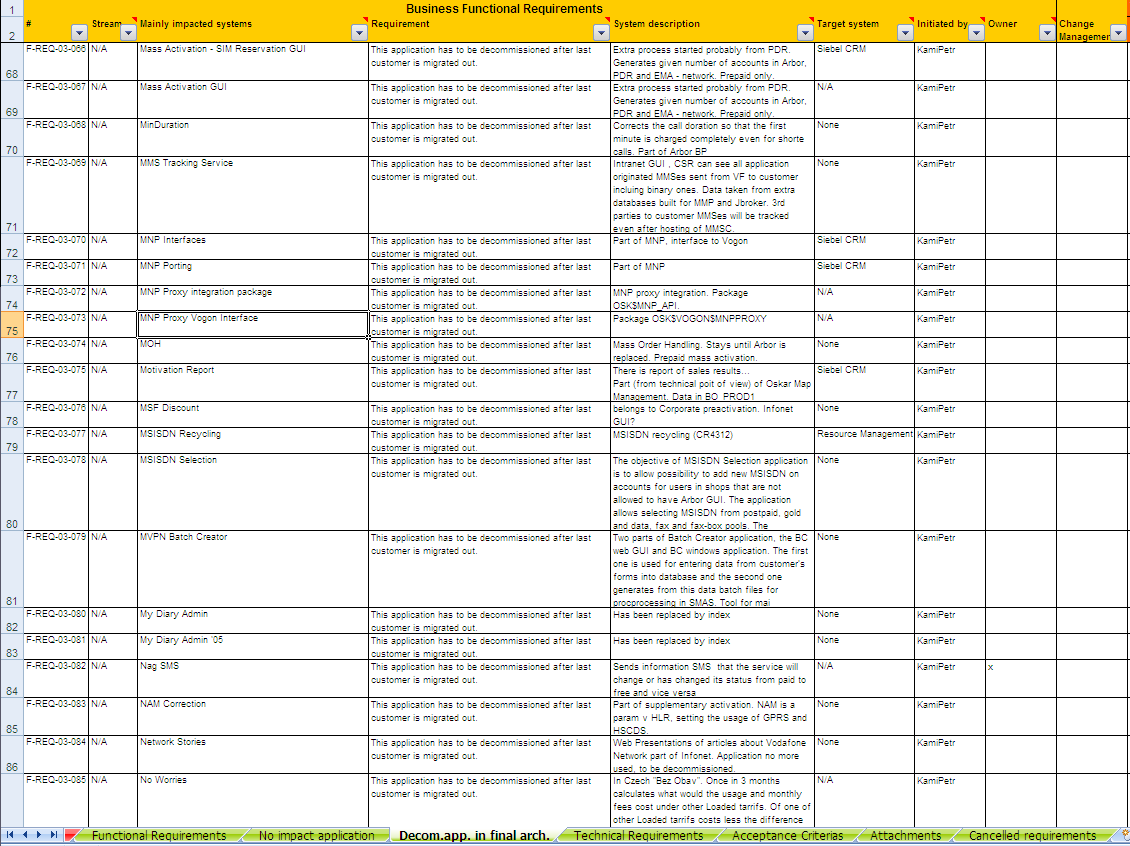Select the Part of MNP description cell

click(712, 272)
